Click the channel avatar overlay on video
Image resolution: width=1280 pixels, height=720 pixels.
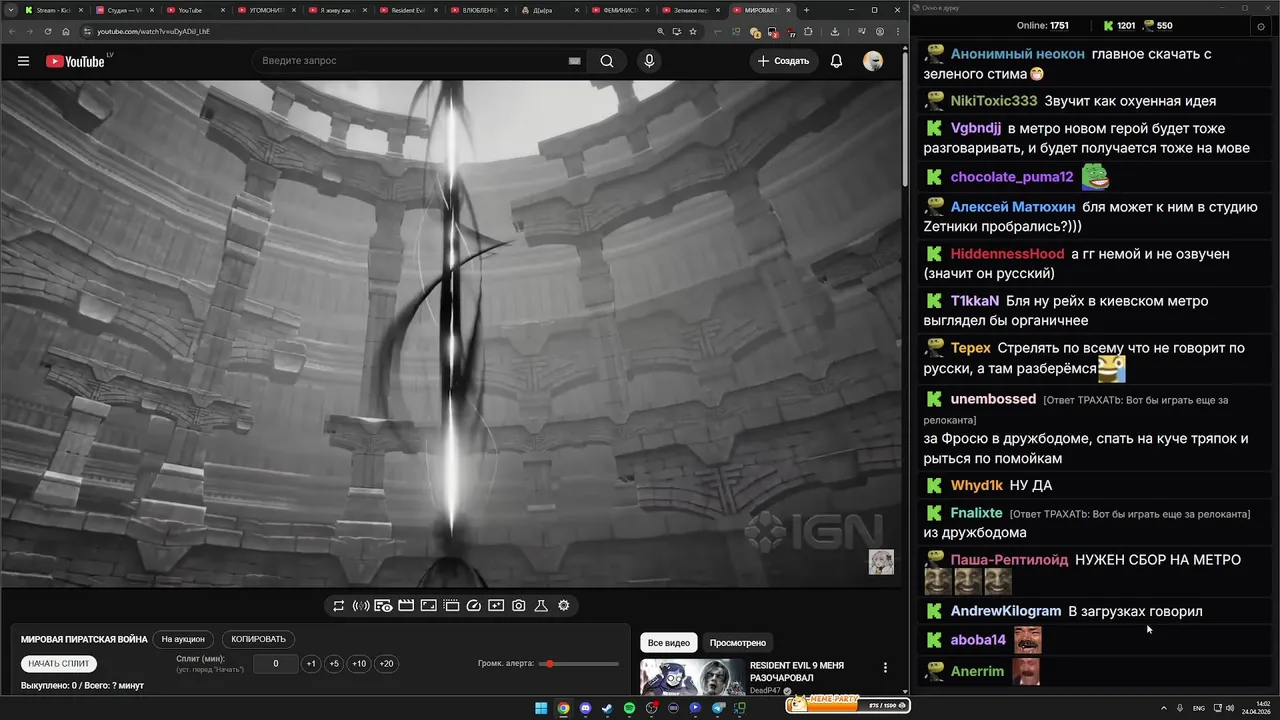tap(881, 562)
